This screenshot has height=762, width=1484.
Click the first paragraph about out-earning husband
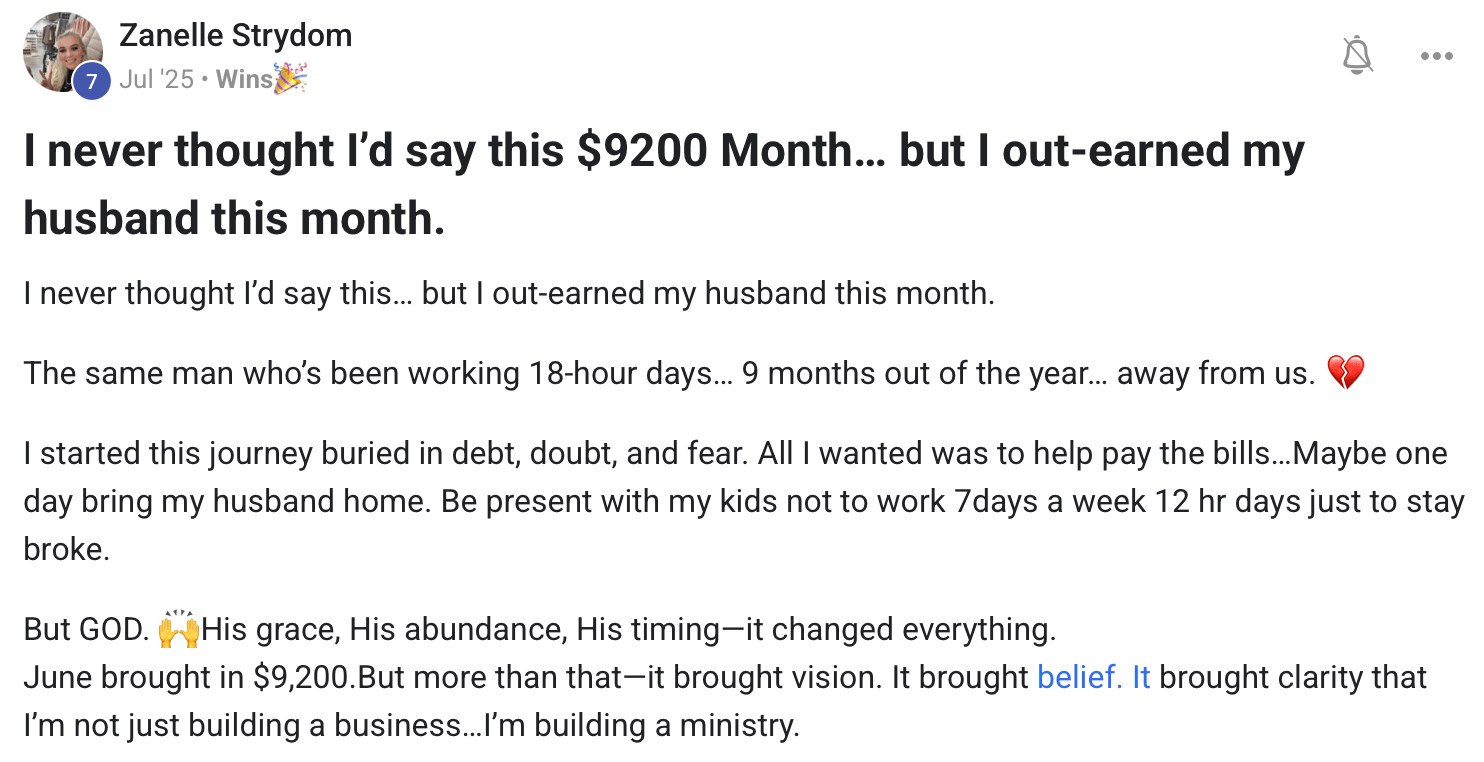coord(508,293)
